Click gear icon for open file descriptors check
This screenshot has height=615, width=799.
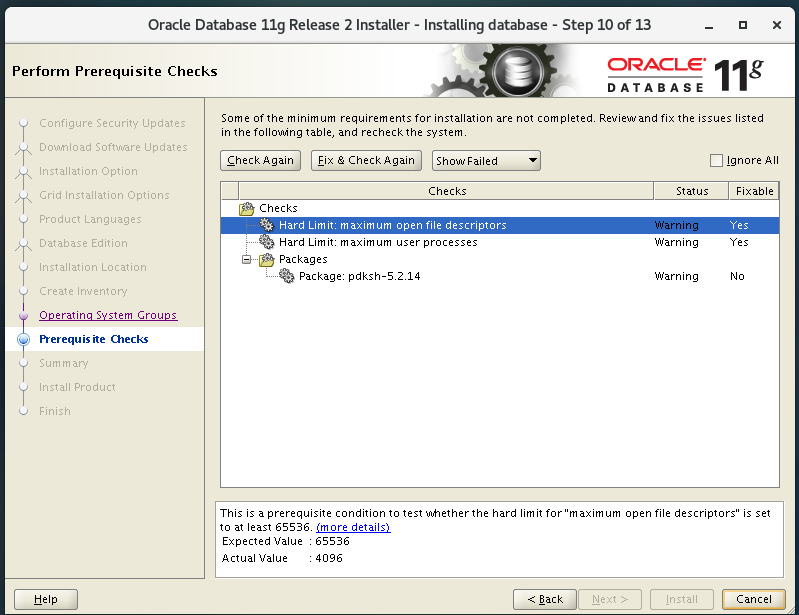coord(267,225)
